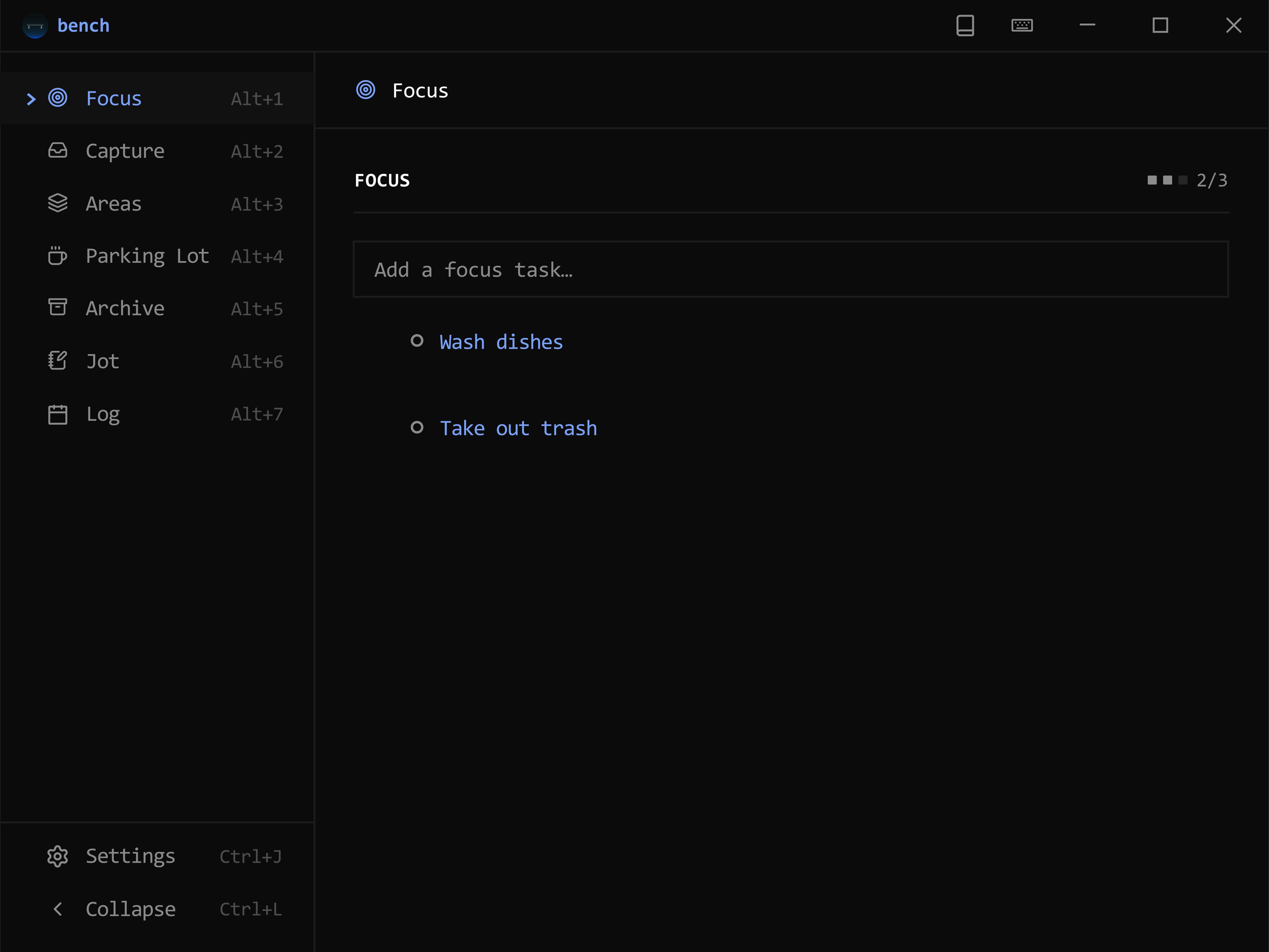The height and width of the screenshot is (952, 1269).
Task: Open the Take out trash task
Action: [519, 428]
